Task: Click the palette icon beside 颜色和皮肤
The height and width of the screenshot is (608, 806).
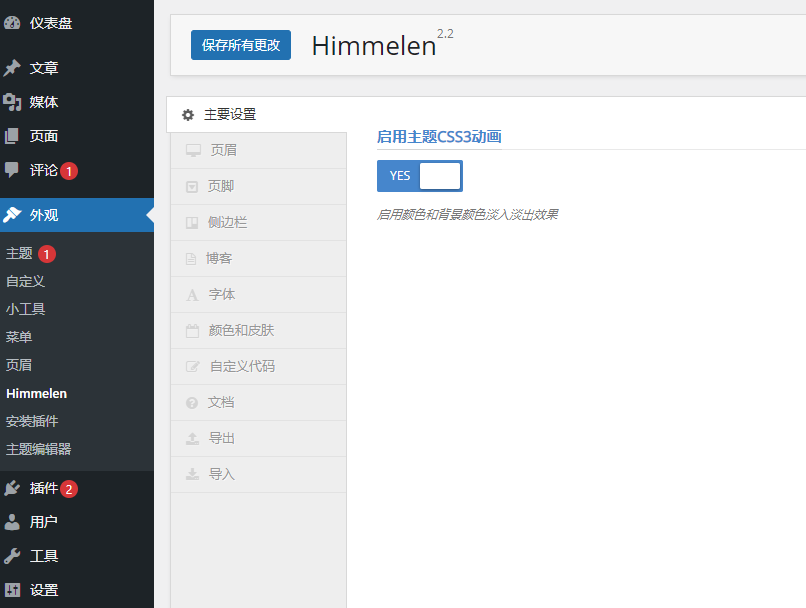Action: click(192, 330)
